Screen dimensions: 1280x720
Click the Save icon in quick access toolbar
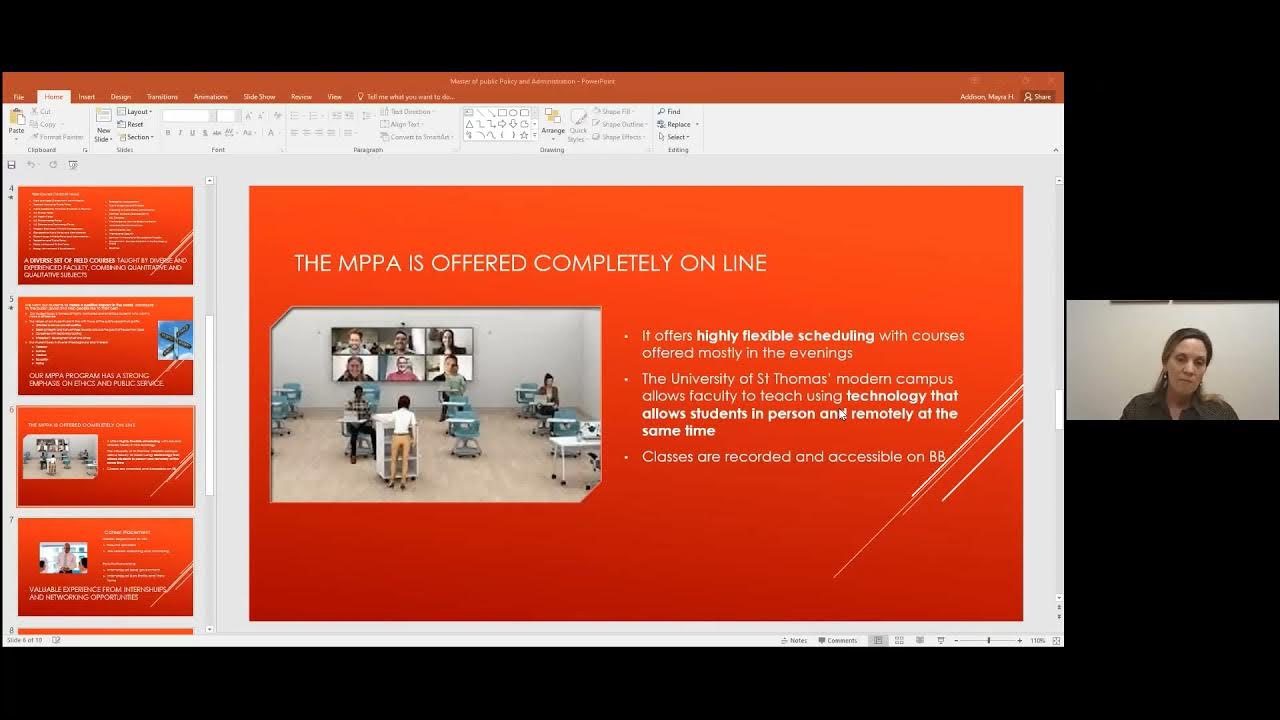[11, 165]
